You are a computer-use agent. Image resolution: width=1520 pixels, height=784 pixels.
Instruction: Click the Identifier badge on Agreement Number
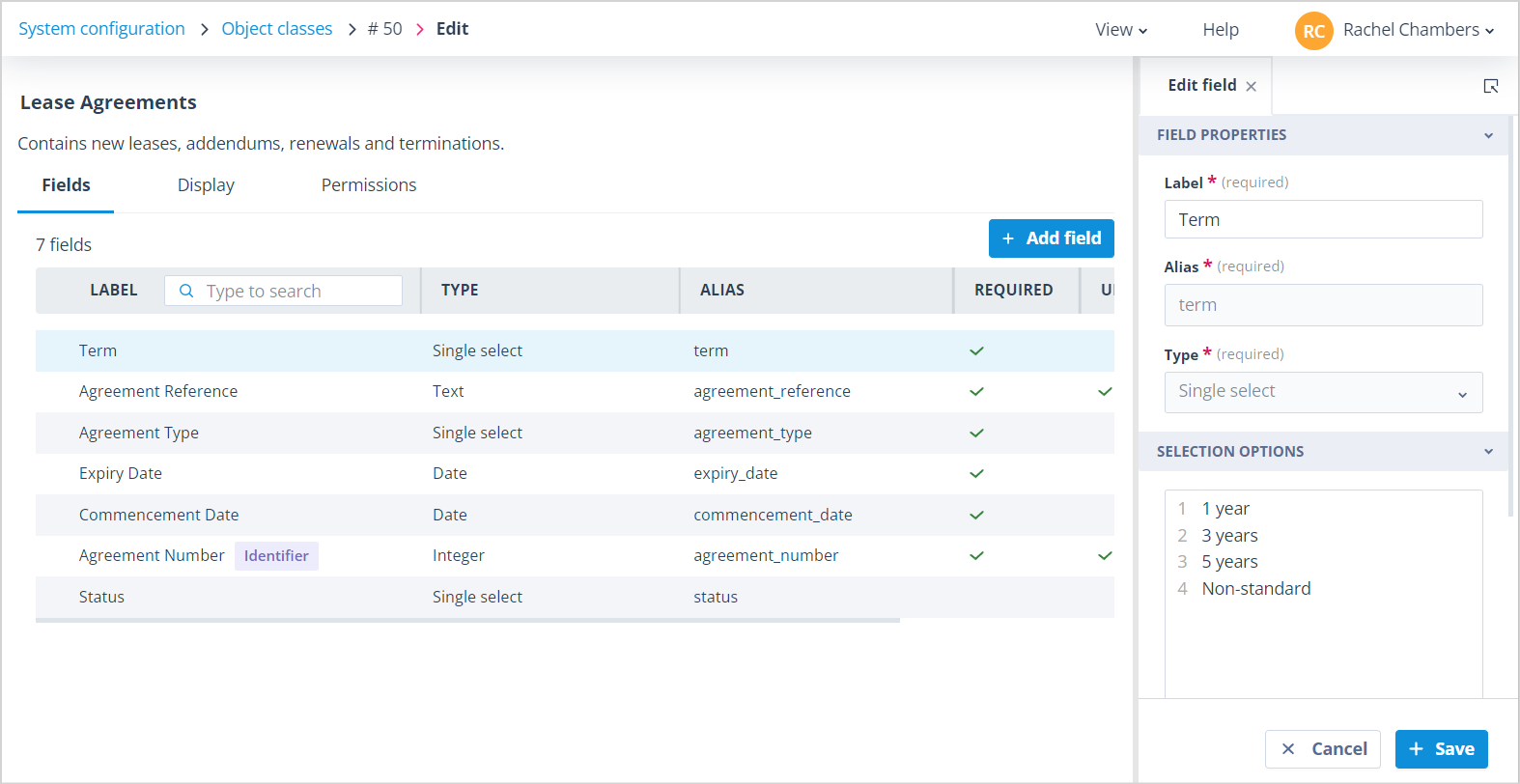tap(276, 556)
